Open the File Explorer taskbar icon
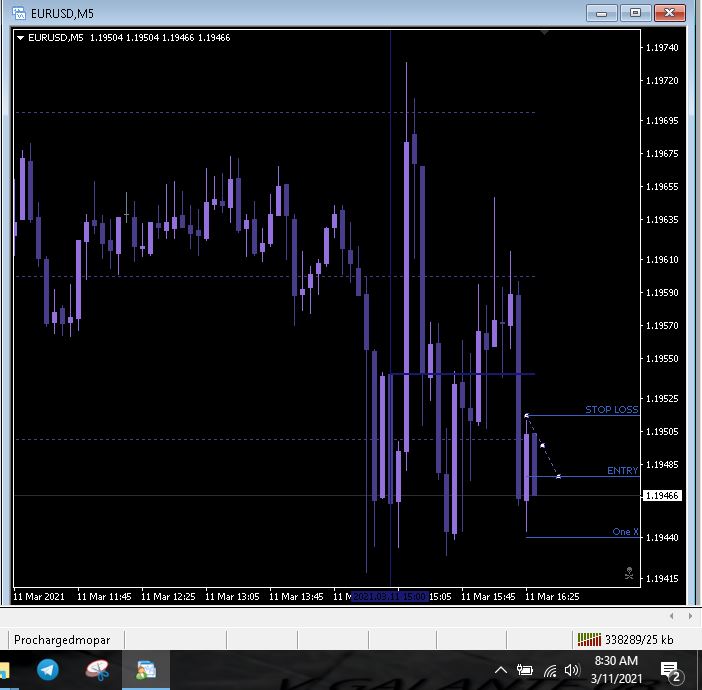The image size is (702, 690). coord(4,671)
